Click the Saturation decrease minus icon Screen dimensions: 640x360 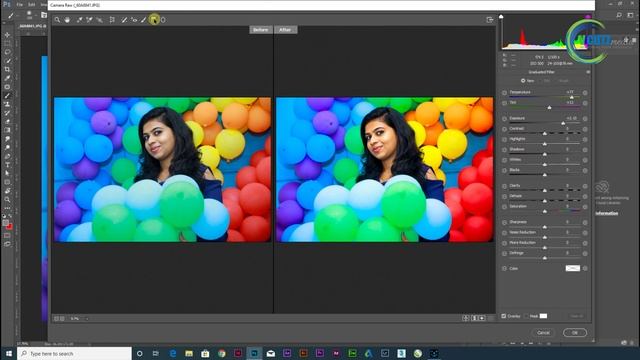coord(504,207)
